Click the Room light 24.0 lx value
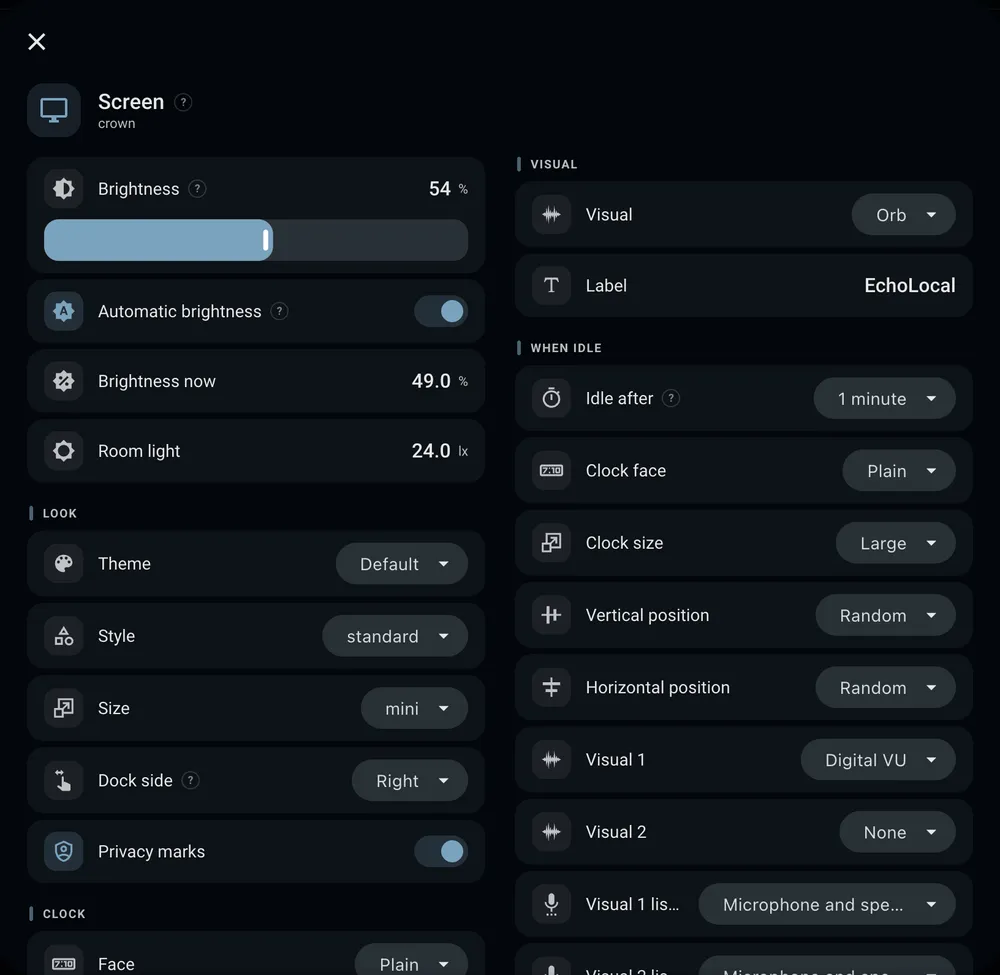Screen dimensions: 1000x975 click(440, 451)
